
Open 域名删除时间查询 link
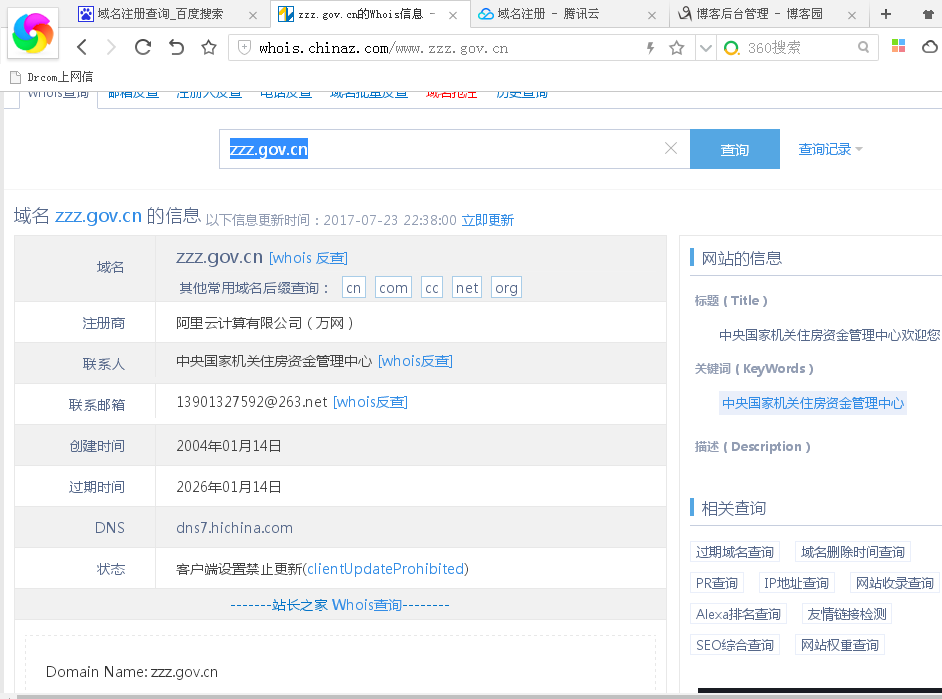click(x=853, y=552)
